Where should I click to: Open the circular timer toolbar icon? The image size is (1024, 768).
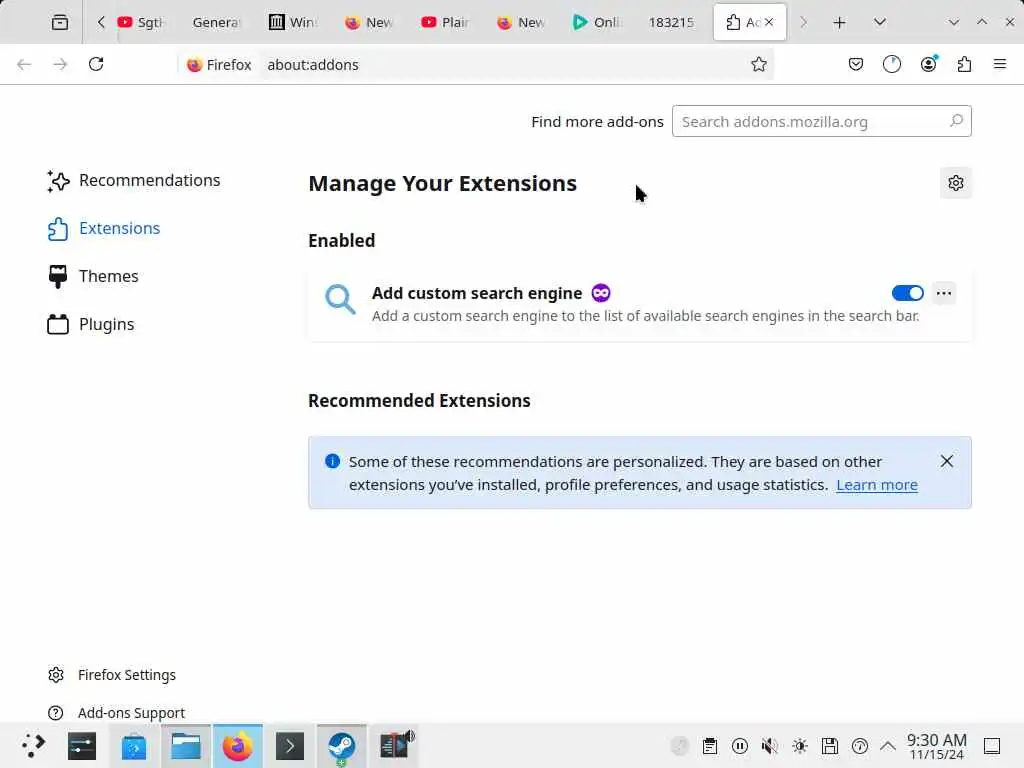pos(891,64)
